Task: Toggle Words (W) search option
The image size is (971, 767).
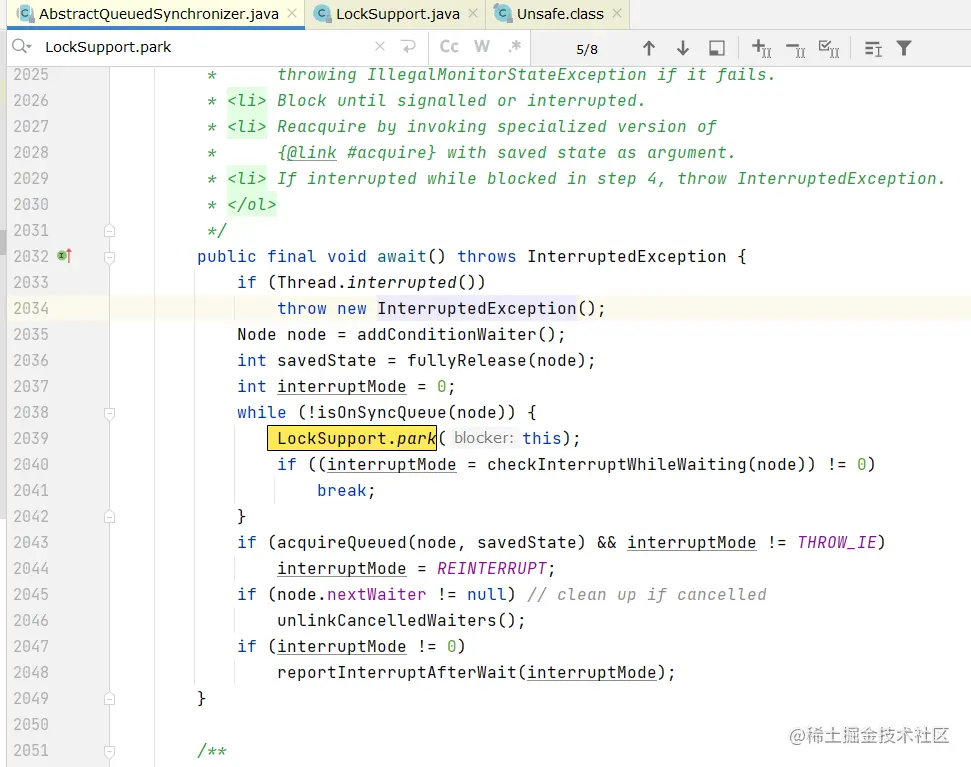Action: pyautogui.click(x=482, y=47)
